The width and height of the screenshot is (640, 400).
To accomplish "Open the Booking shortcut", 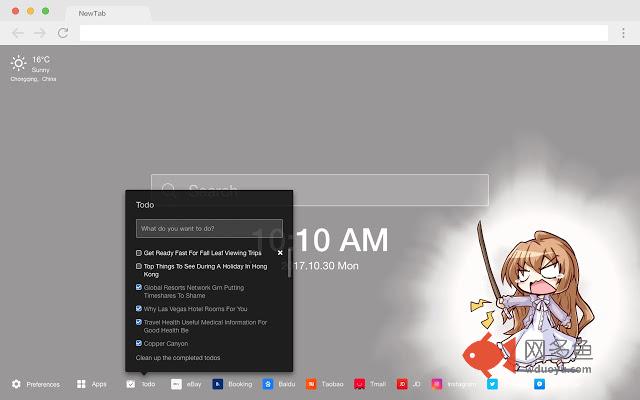I will click(x=217, y=384).
